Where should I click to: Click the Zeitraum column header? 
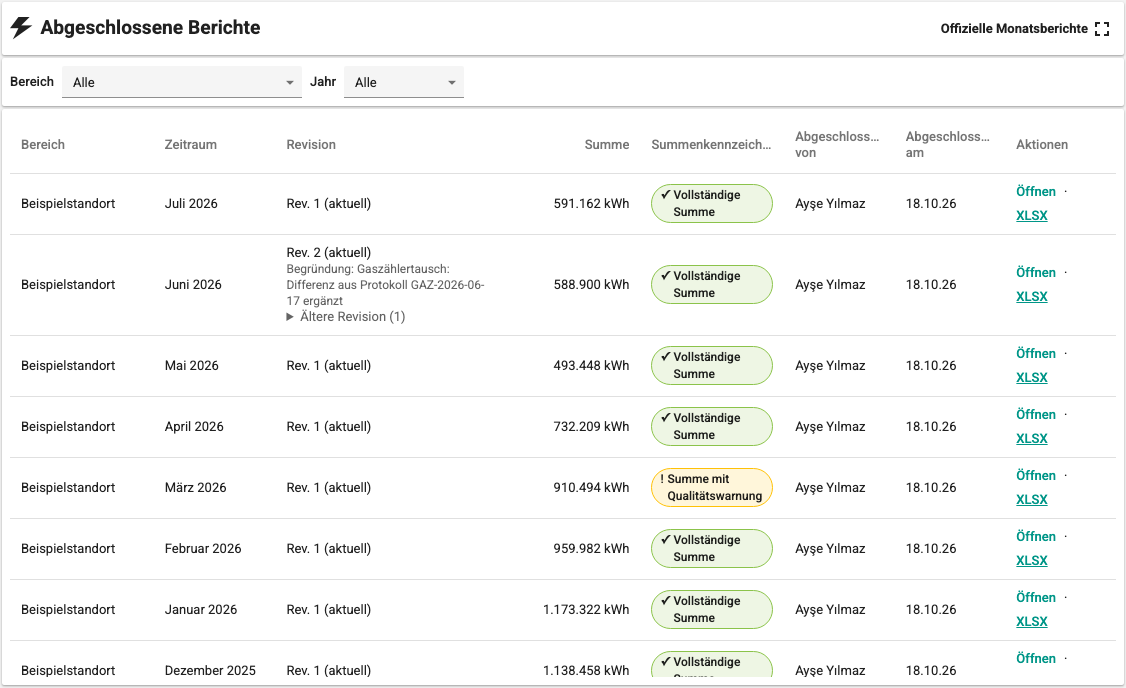pos(190,145)
